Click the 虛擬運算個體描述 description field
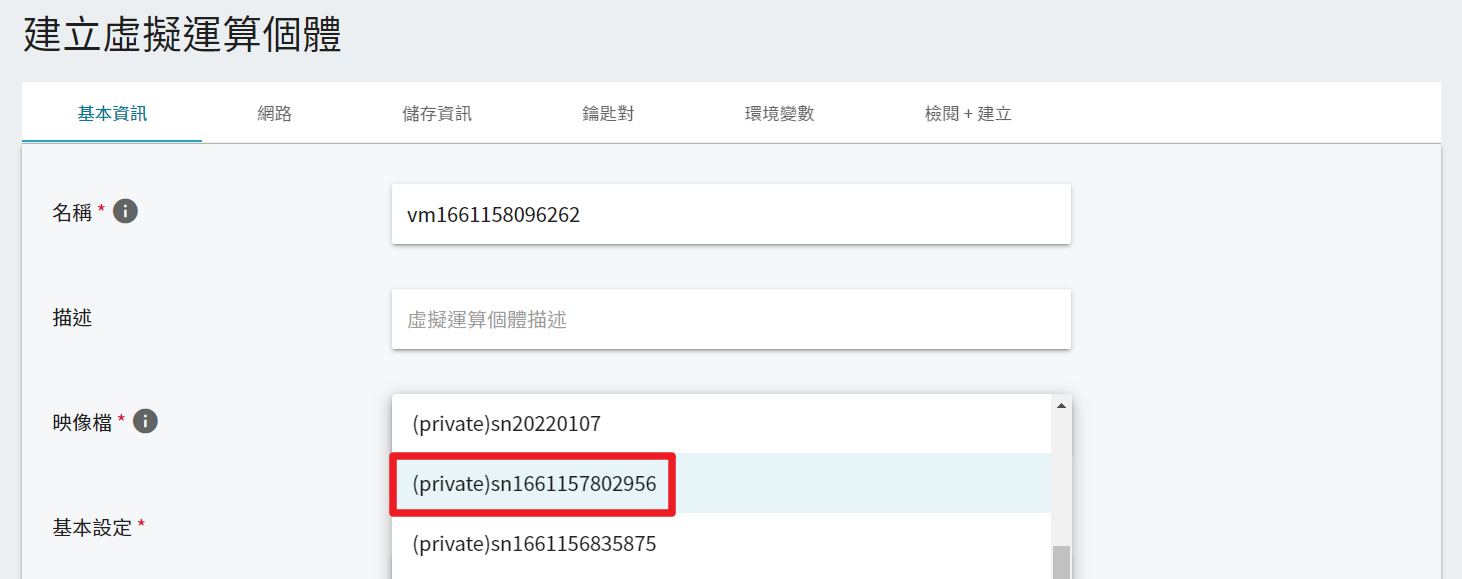This screenshot has width=1462, height=579. point(731,320)
